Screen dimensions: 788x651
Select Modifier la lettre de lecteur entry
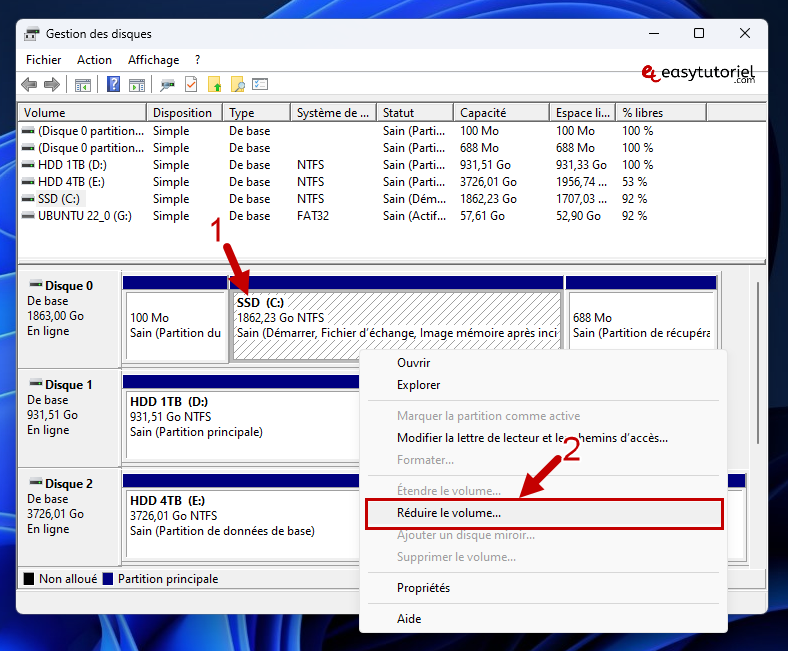[x=543, y=438]
